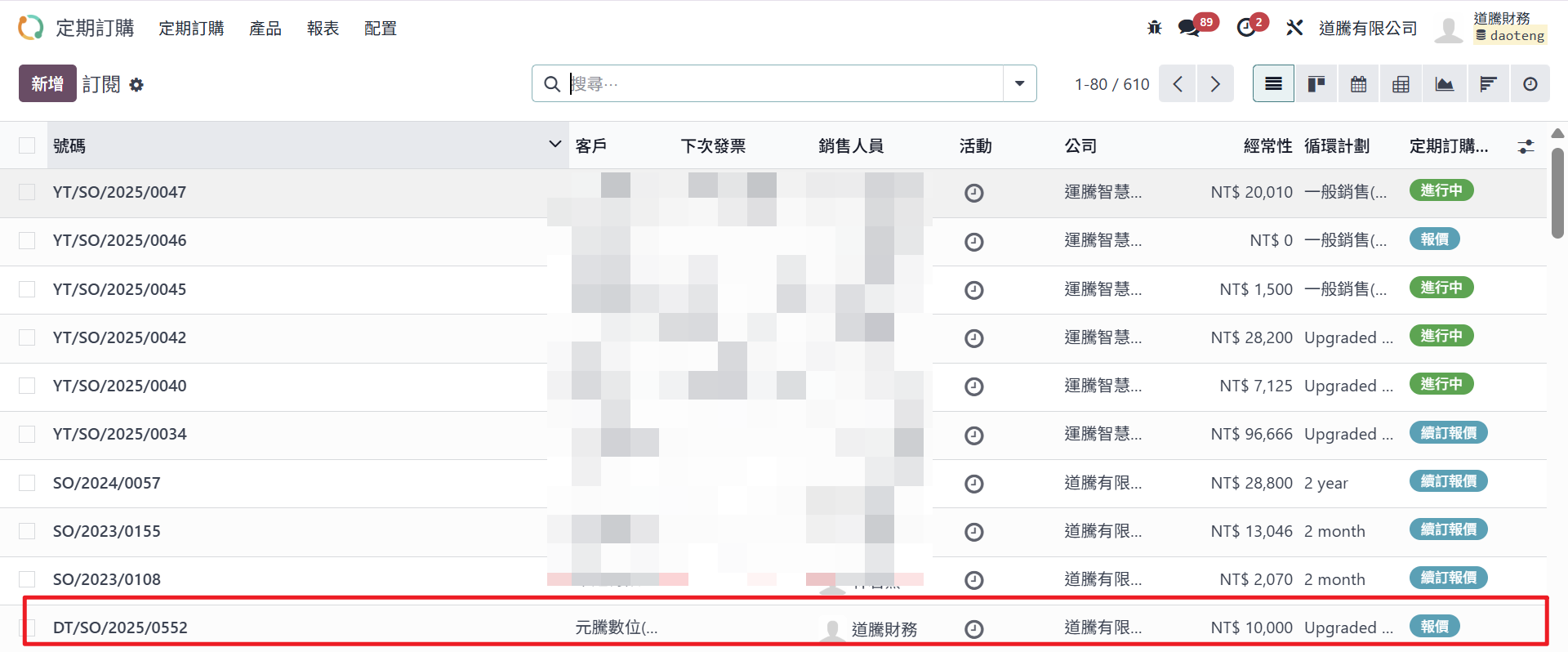
Task: Open chat messages with 89 badge
Action: click(1189, 28)
